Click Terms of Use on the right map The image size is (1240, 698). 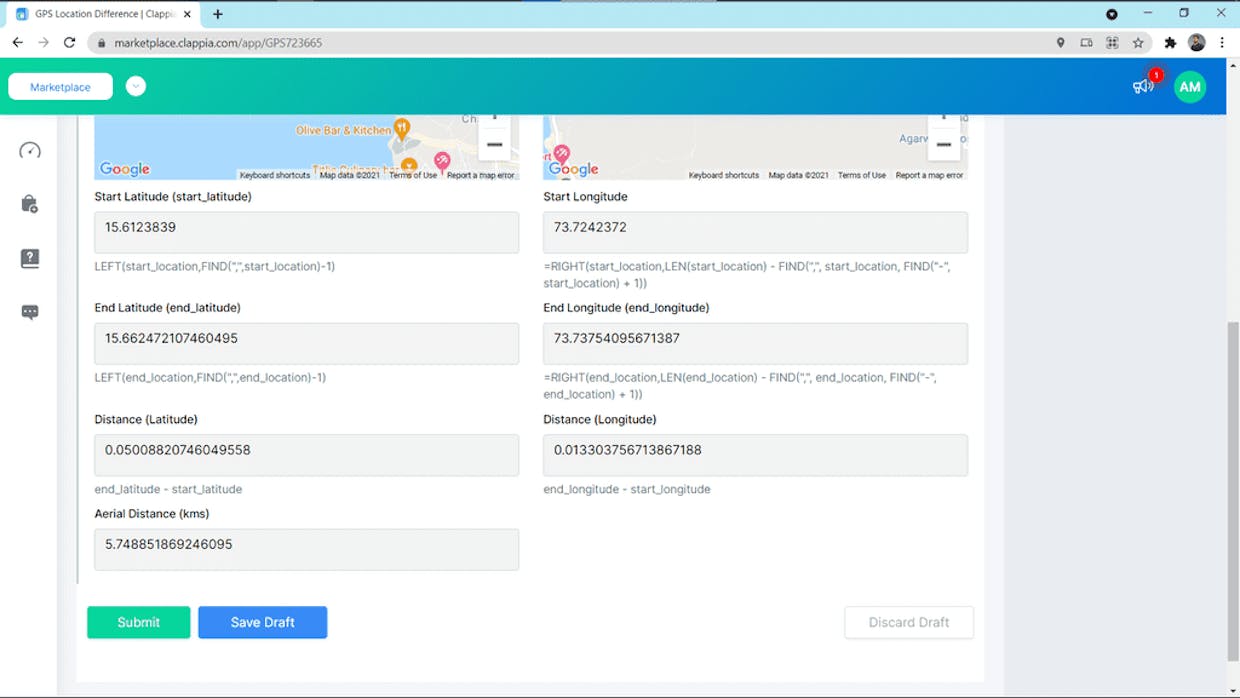coord(862,175)
